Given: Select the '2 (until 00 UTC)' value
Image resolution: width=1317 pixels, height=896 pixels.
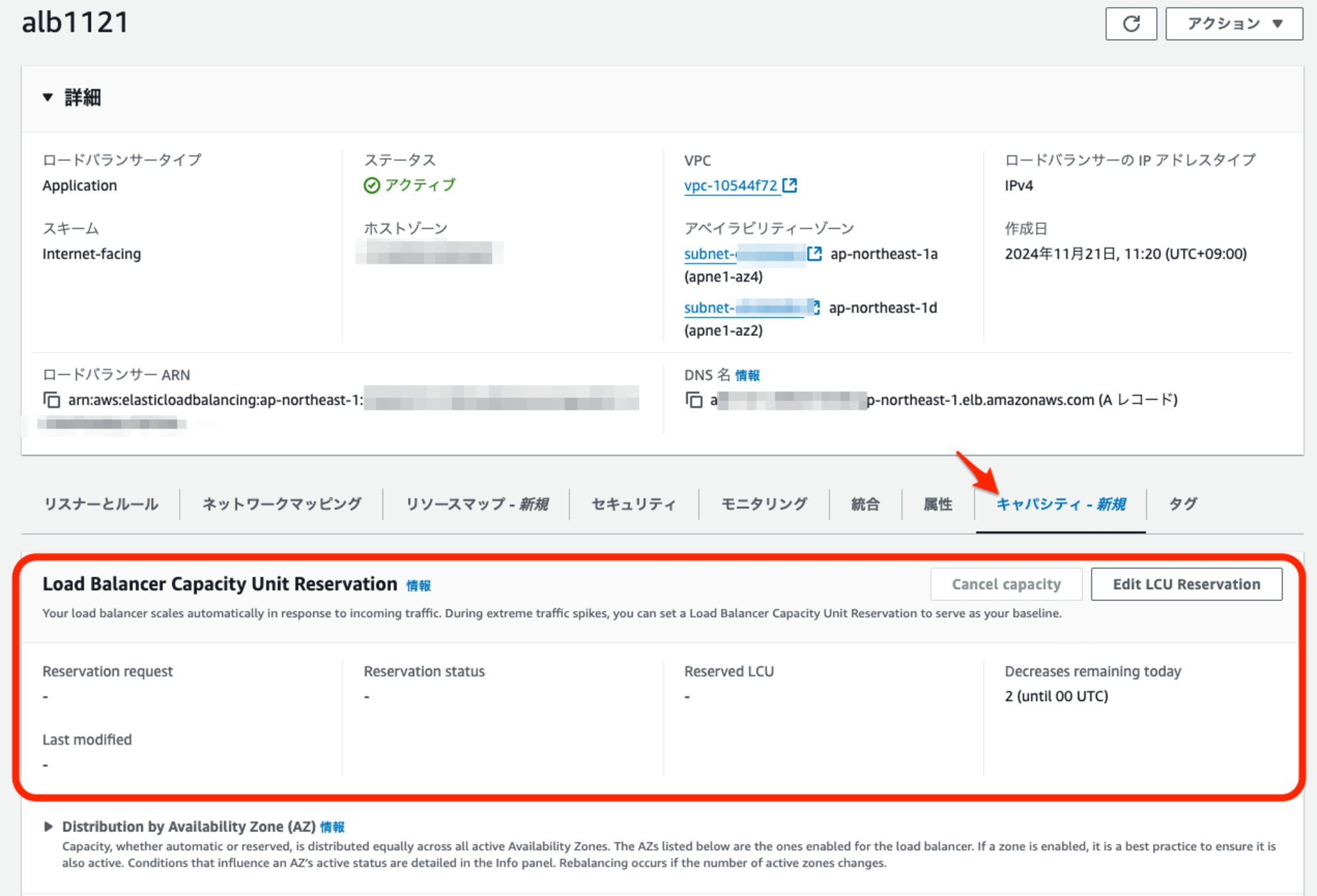Looking at the screenshot, I should (x=1056, y=697).
